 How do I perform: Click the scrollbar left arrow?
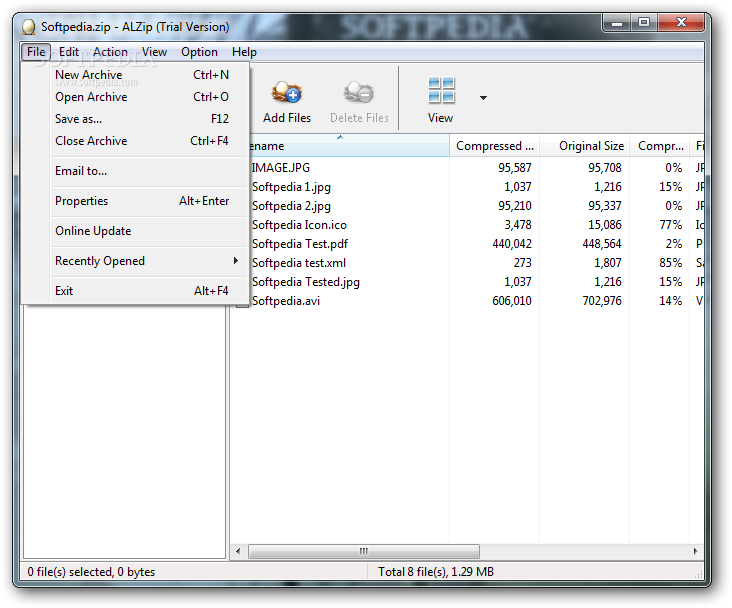click(x=238, y=551)
